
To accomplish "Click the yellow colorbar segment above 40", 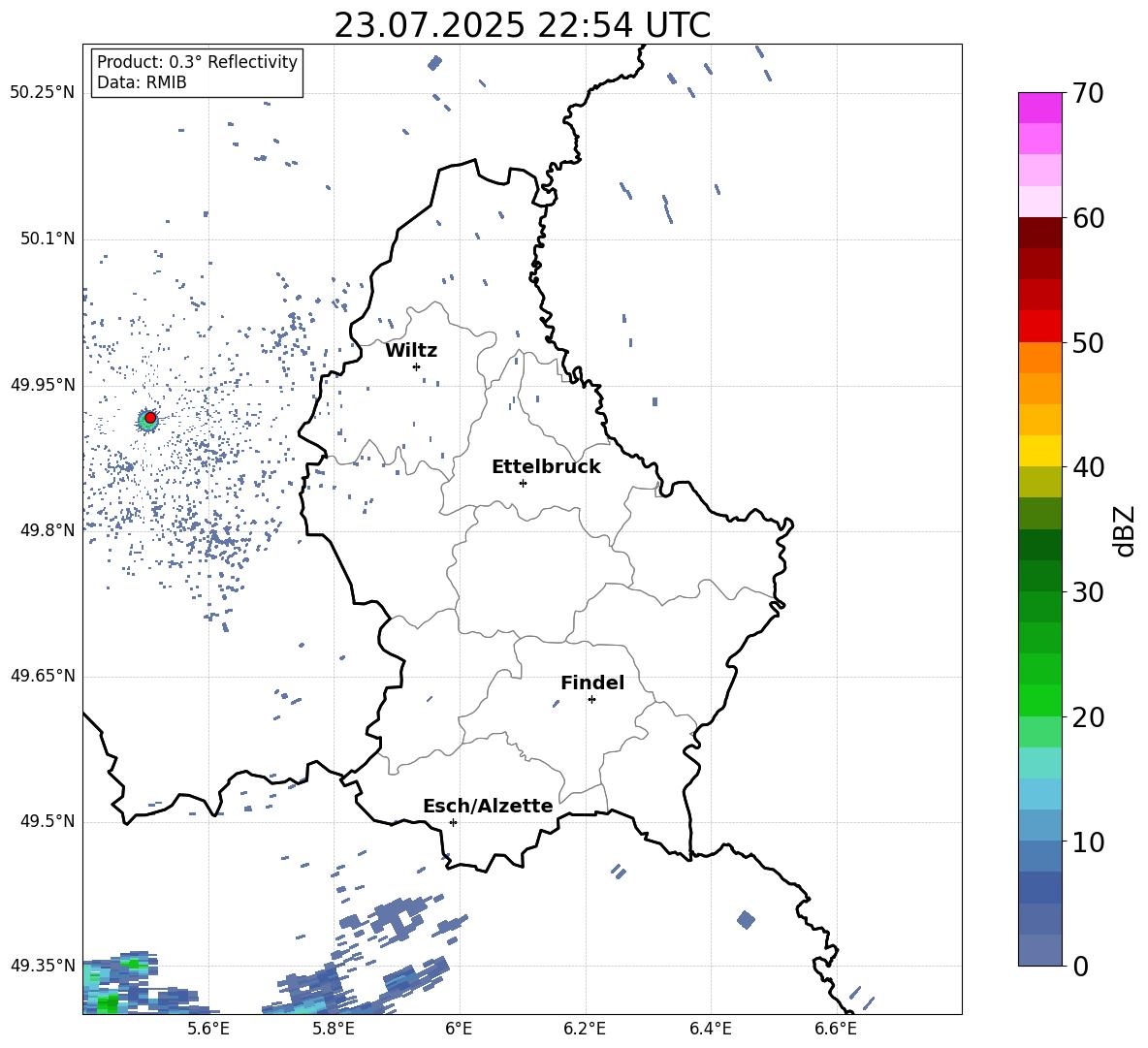I will [x=1040, y=451].
